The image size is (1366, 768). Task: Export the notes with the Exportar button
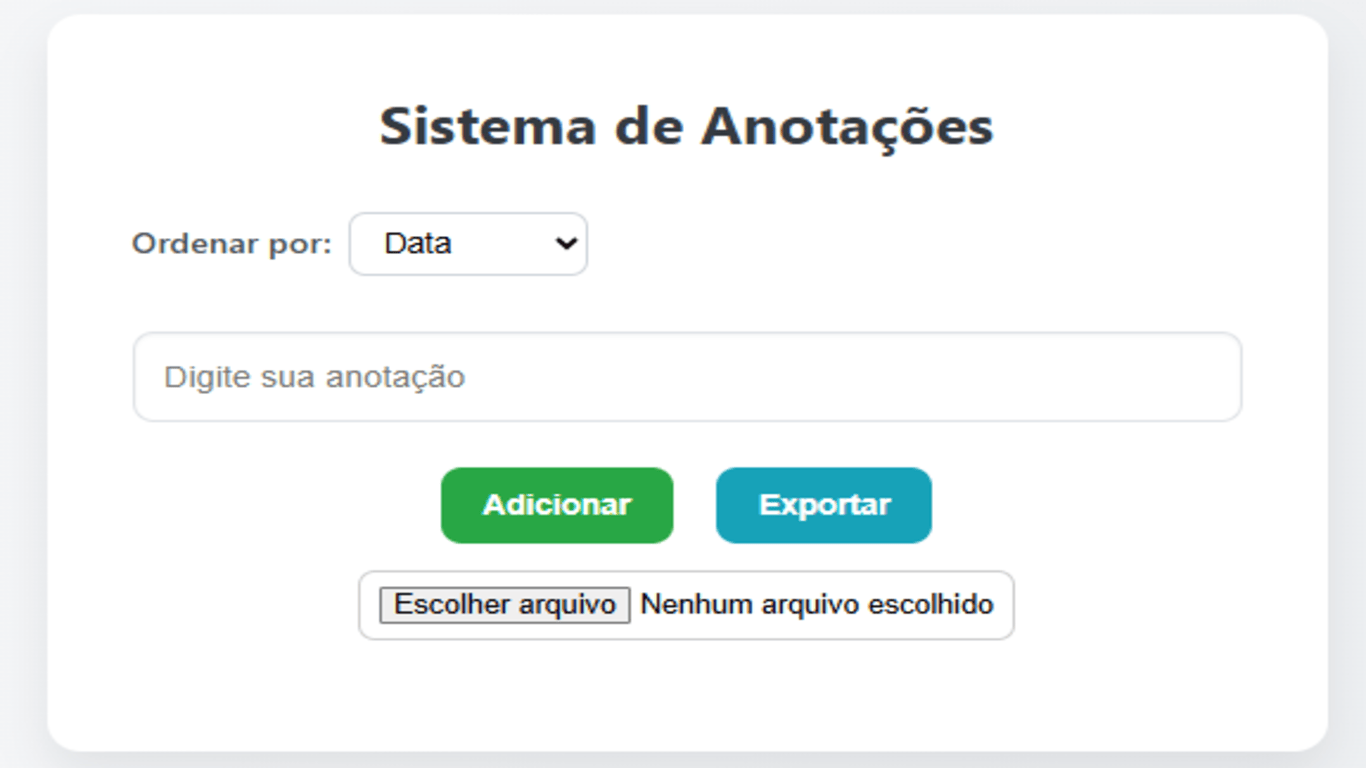[823, 505]
